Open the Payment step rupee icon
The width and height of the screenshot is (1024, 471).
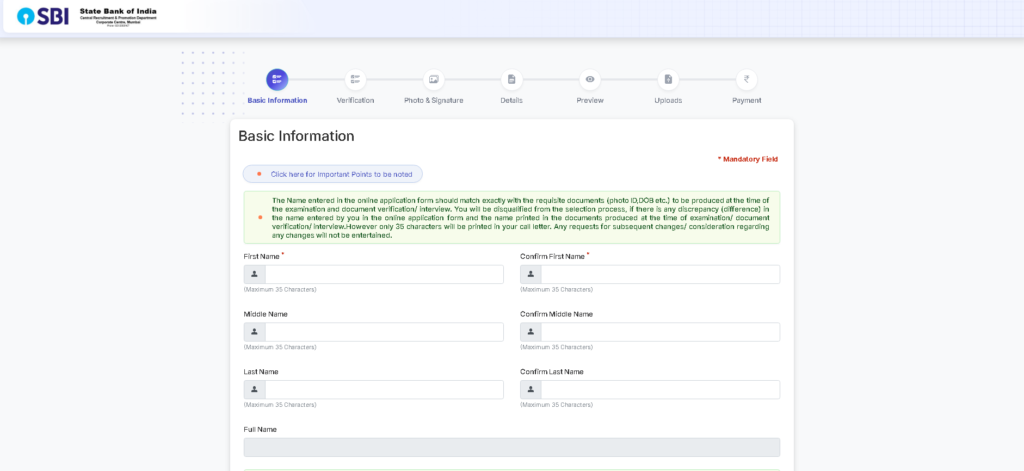tap(746, 80)
